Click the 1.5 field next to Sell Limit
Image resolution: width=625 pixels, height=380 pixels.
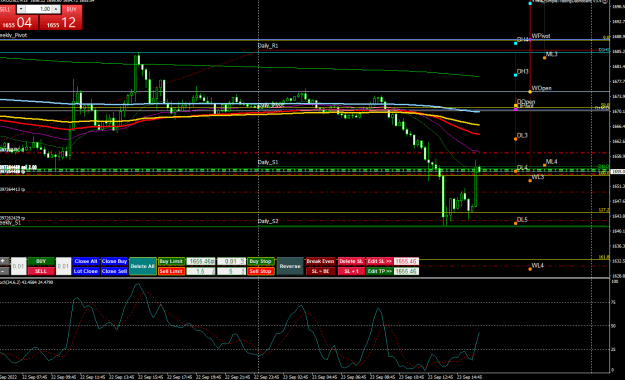click(x=201, y=271)
